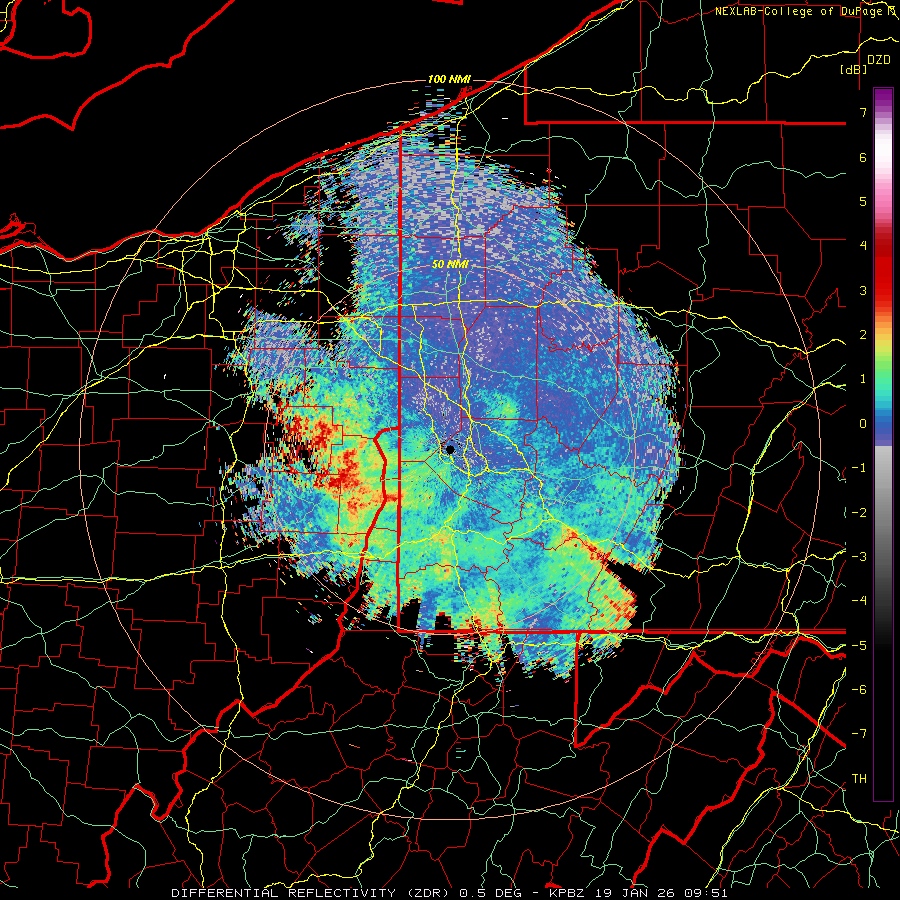This screenshot has width=900, height=900.
Task: Click the black KPBZ radar site dot
Action: pyautogui.click(x=451, y=449)
